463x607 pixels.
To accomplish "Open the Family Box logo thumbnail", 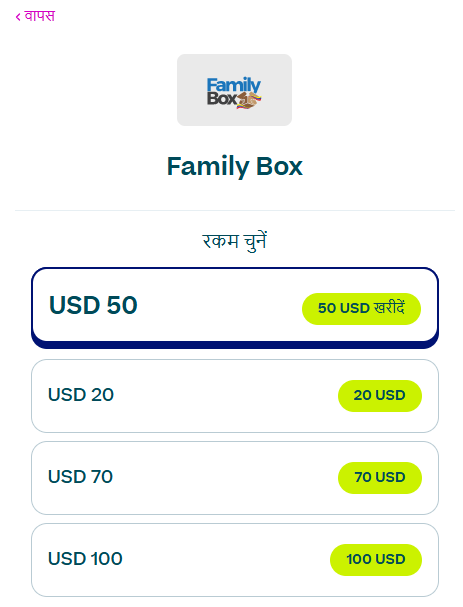I will (x=234, y=90).
